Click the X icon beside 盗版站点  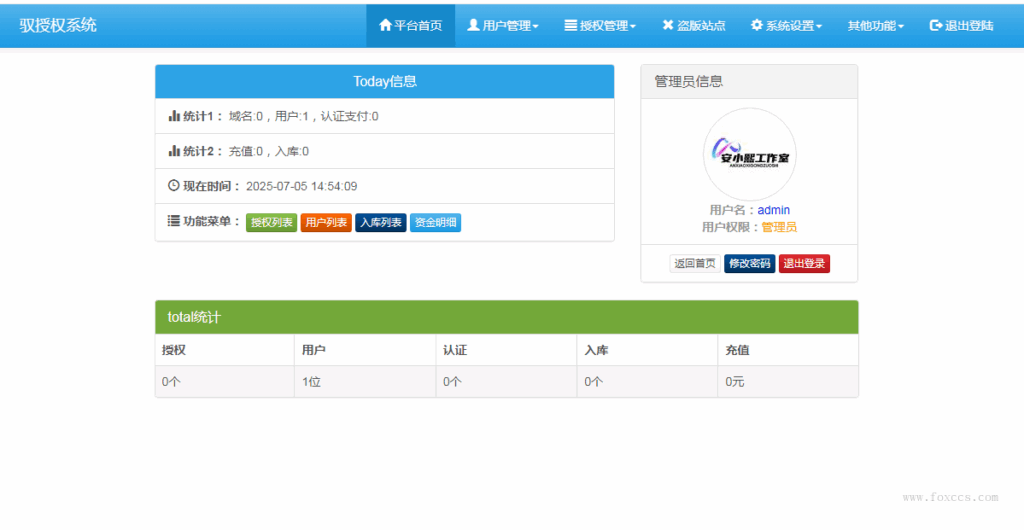(667, 25)
